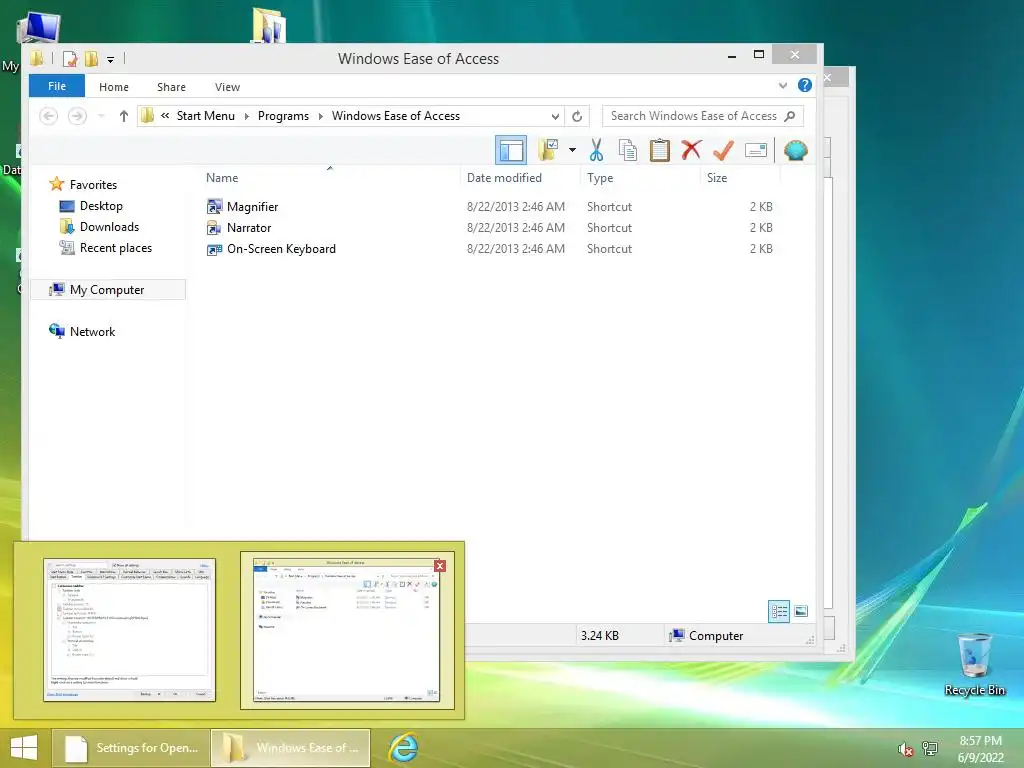This screenshot has height=768, width=1024.
Task: Select the Recycle Bin desktop icon
Action: pyautogui.click(x=974, y=665)
